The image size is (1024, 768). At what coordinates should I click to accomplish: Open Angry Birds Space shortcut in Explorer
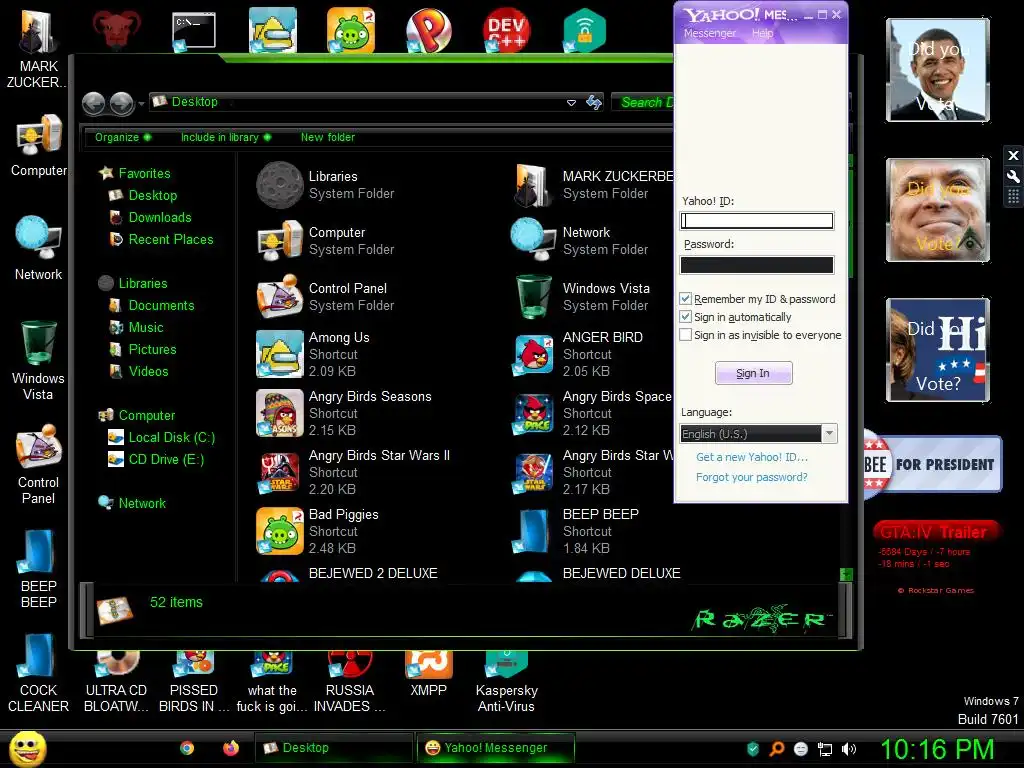592,413
